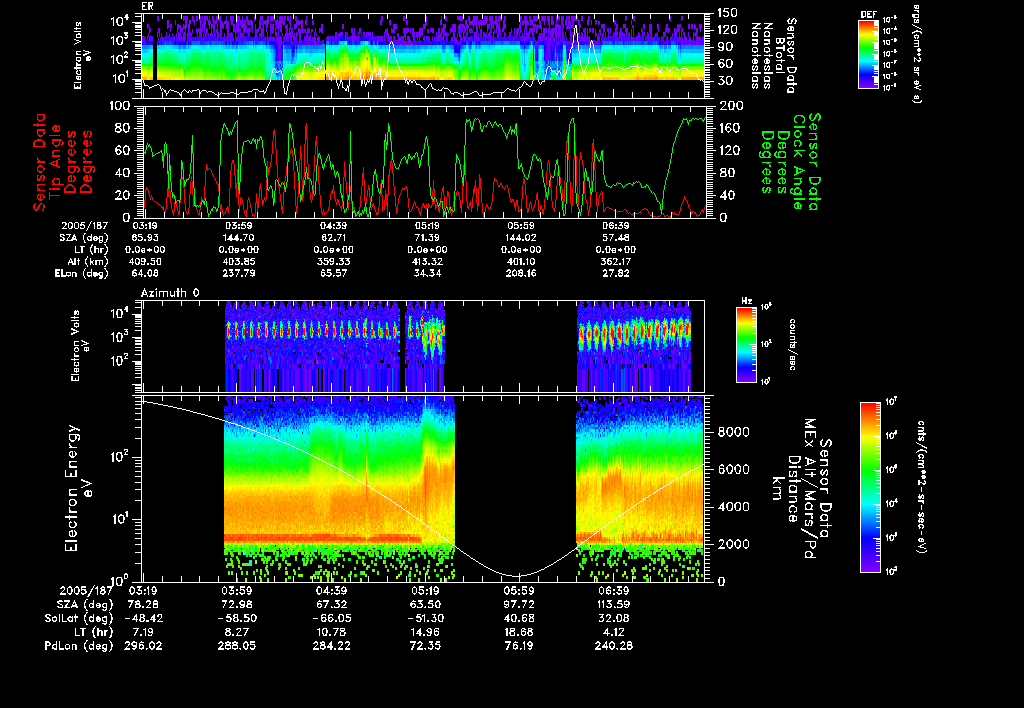
Task: Click Alt value 409.50
Action: (x=146, y=261)
